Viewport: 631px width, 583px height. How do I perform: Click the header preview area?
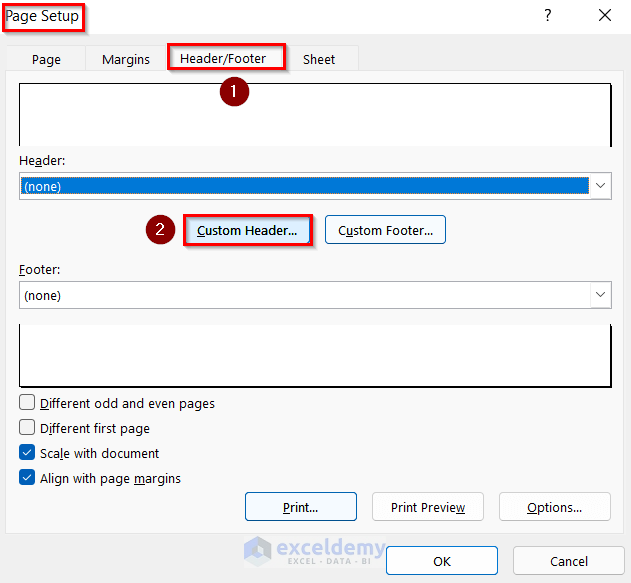pyautogui.click(x=315, y=115)
